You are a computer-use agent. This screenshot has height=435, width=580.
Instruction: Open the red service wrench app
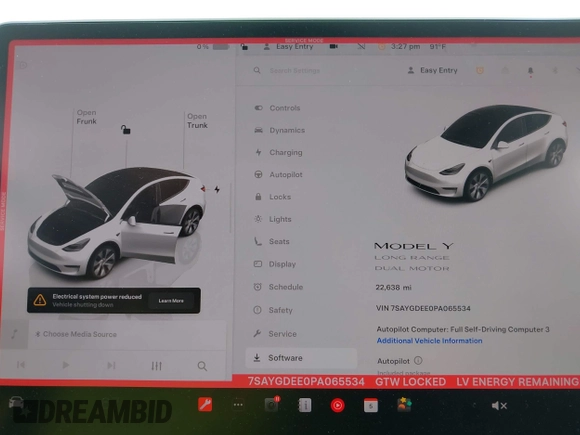(205, 404)
